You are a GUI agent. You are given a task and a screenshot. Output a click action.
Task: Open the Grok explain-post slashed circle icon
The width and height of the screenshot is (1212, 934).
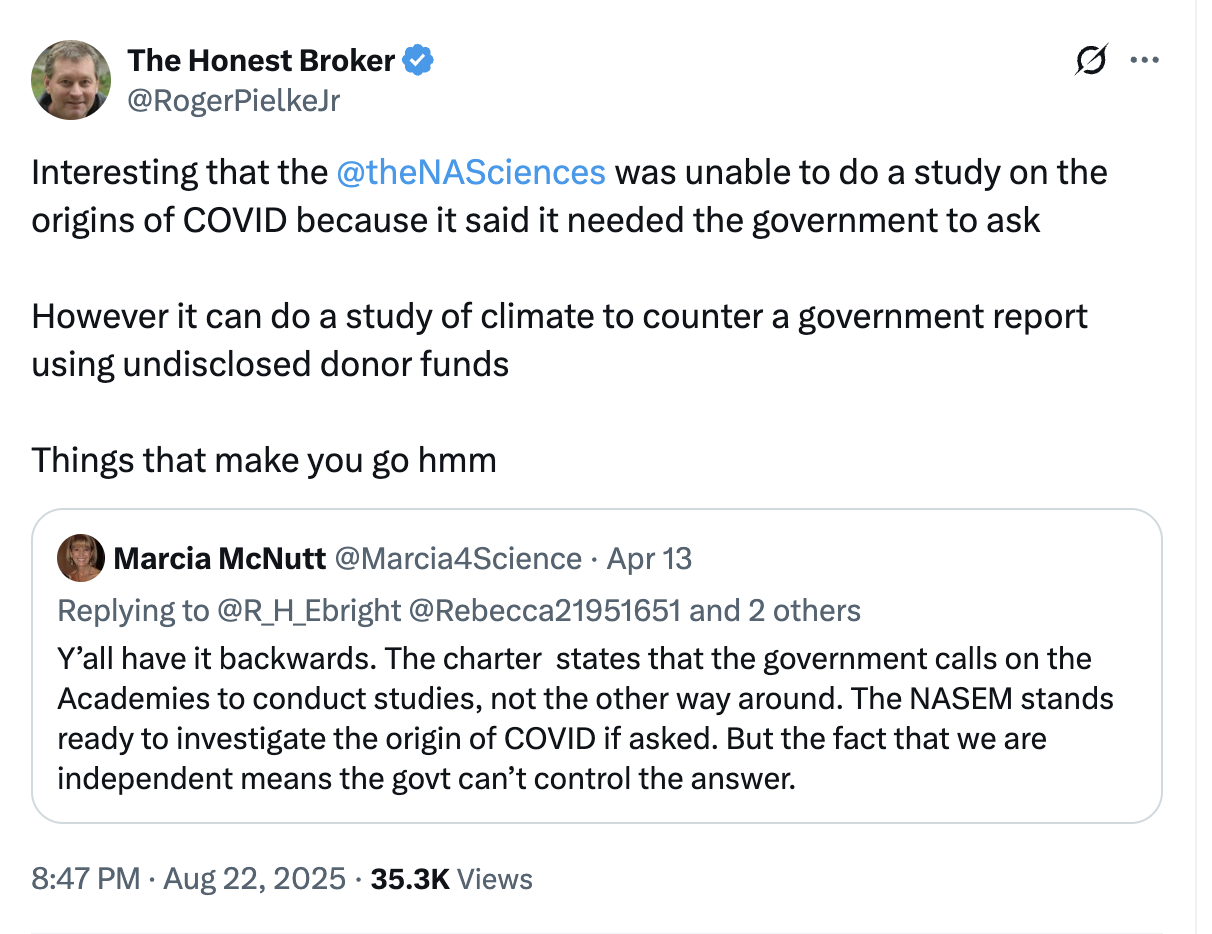tap(1092, 61)
